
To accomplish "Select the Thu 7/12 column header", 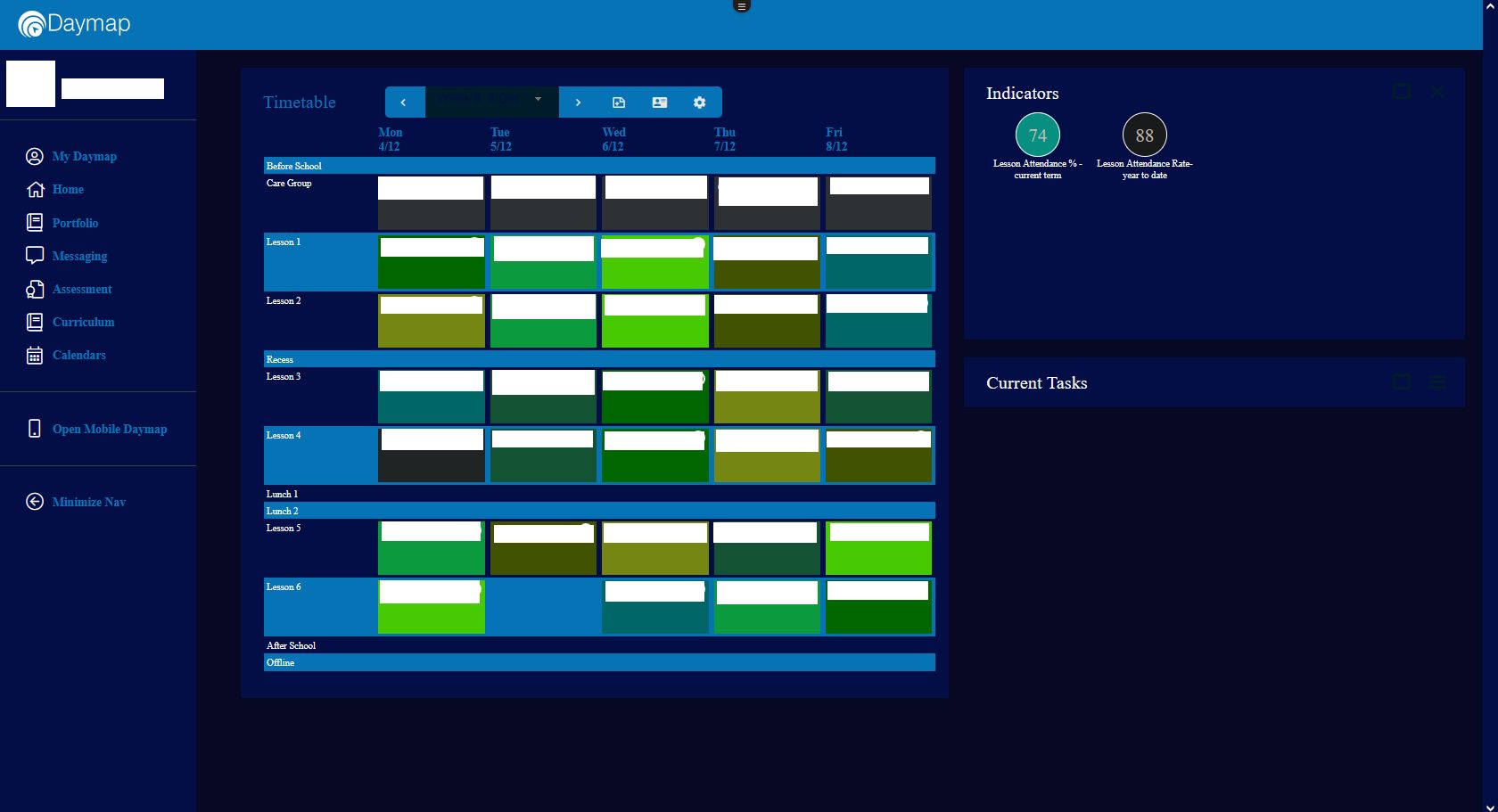I will click(725, 139).
